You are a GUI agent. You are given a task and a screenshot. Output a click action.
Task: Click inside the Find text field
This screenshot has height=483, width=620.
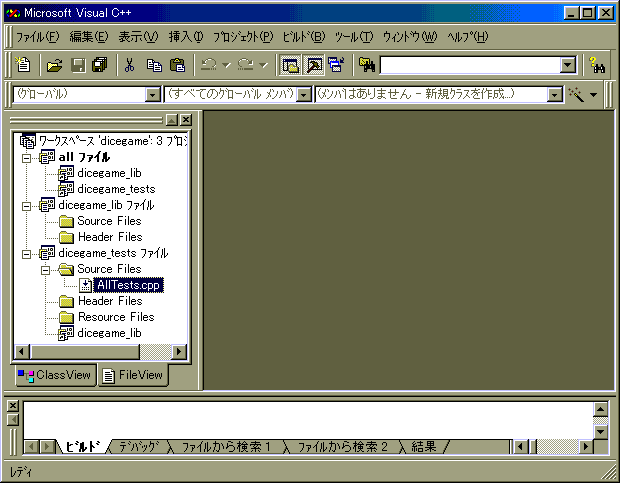470,65
